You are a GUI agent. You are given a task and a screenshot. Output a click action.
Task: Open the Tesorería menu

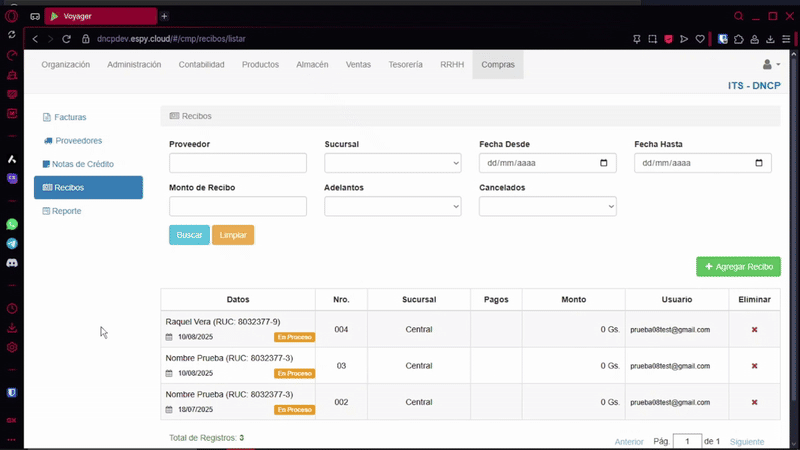pyautogui.click(x=405, y=65)
